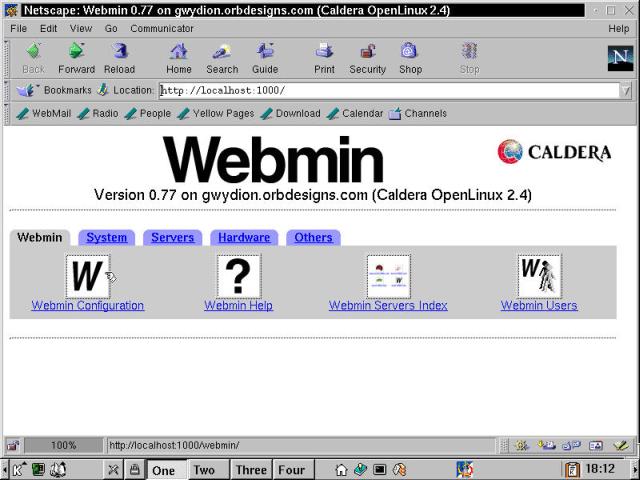Click the Webmin Servers Index icon
640x480 pixels.
[x=388, y=276]
